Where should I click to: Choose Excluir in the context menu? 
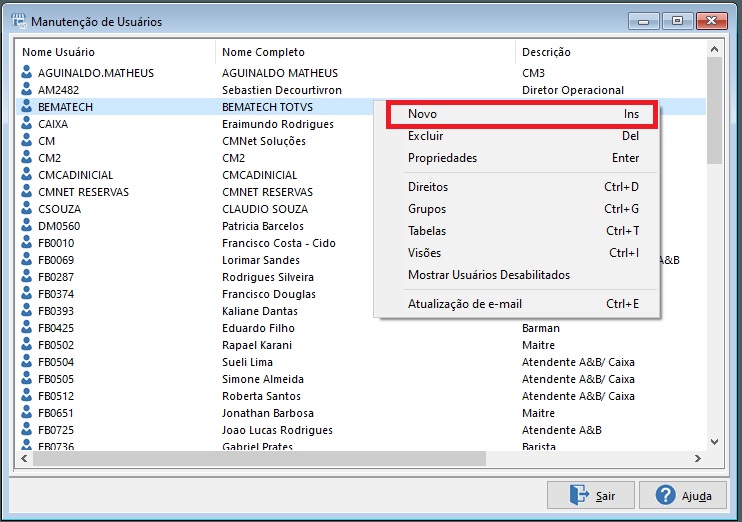(x=522, y=136)
